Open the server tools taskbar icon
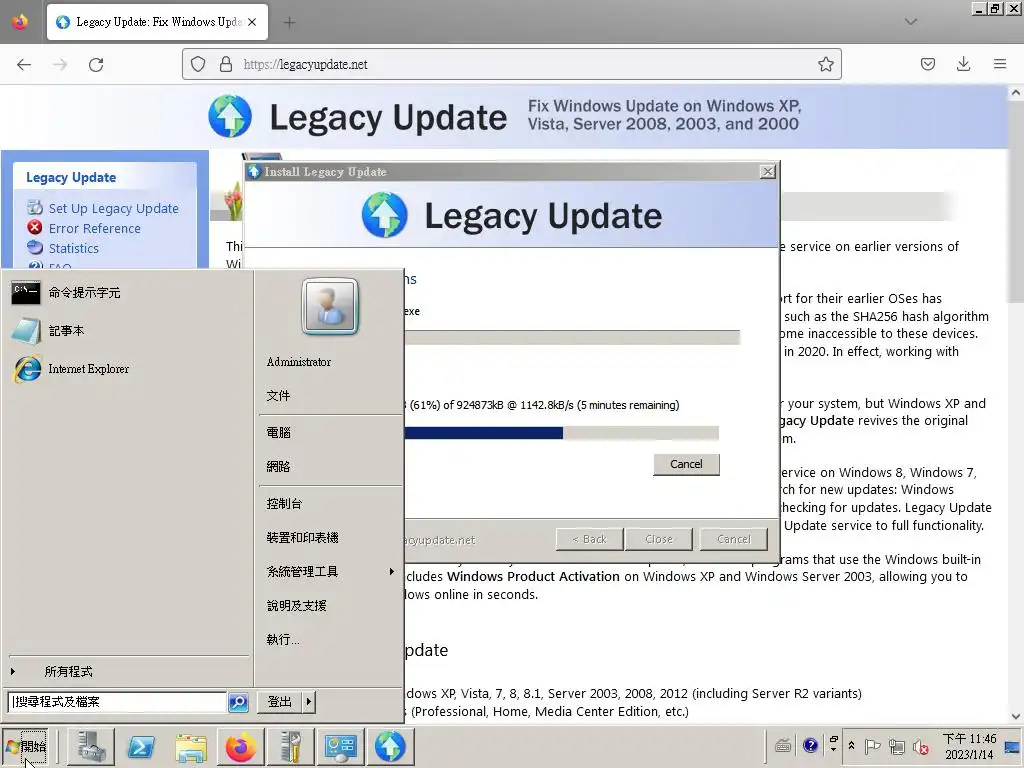Viewport: 1024px width, 768px height. (x=291, y=746)
